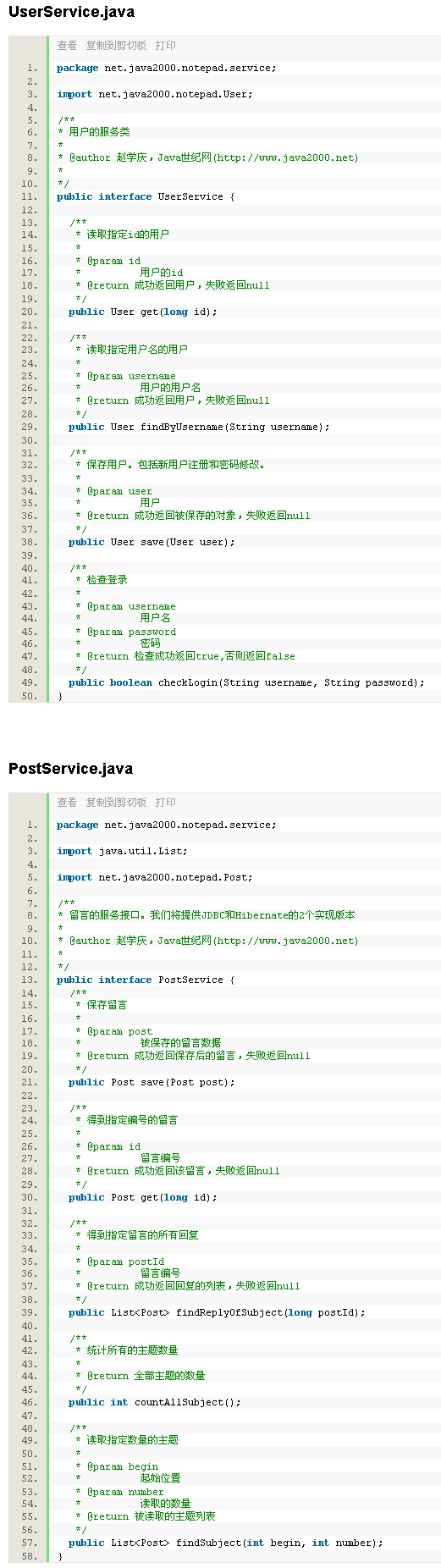Click "@param number" comment line
441x1568 pixels.
(x=120, y=1492)
